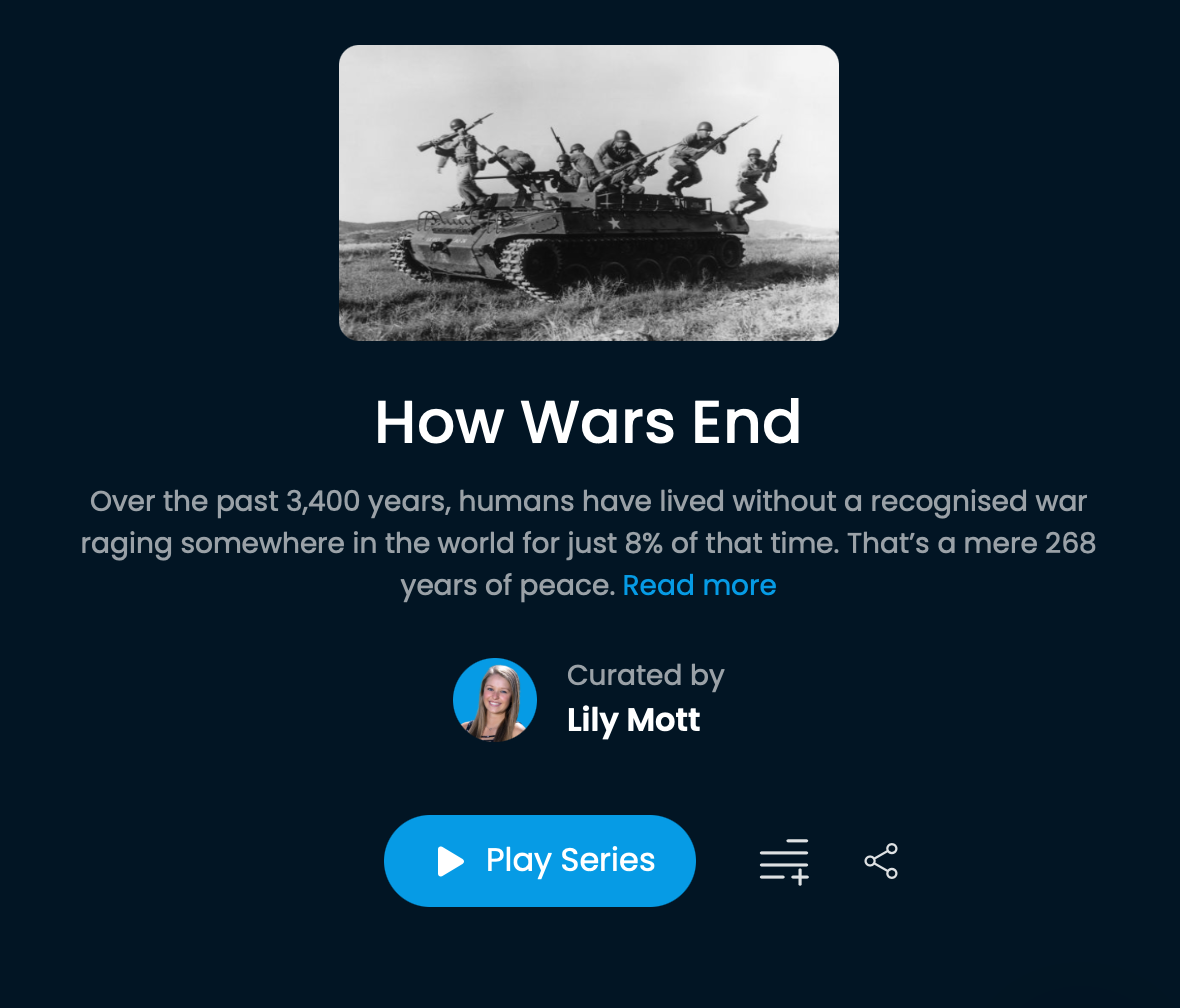Click the number 268 in the description
This screenshot has height=1008, width=1180.
(1070, 543)
